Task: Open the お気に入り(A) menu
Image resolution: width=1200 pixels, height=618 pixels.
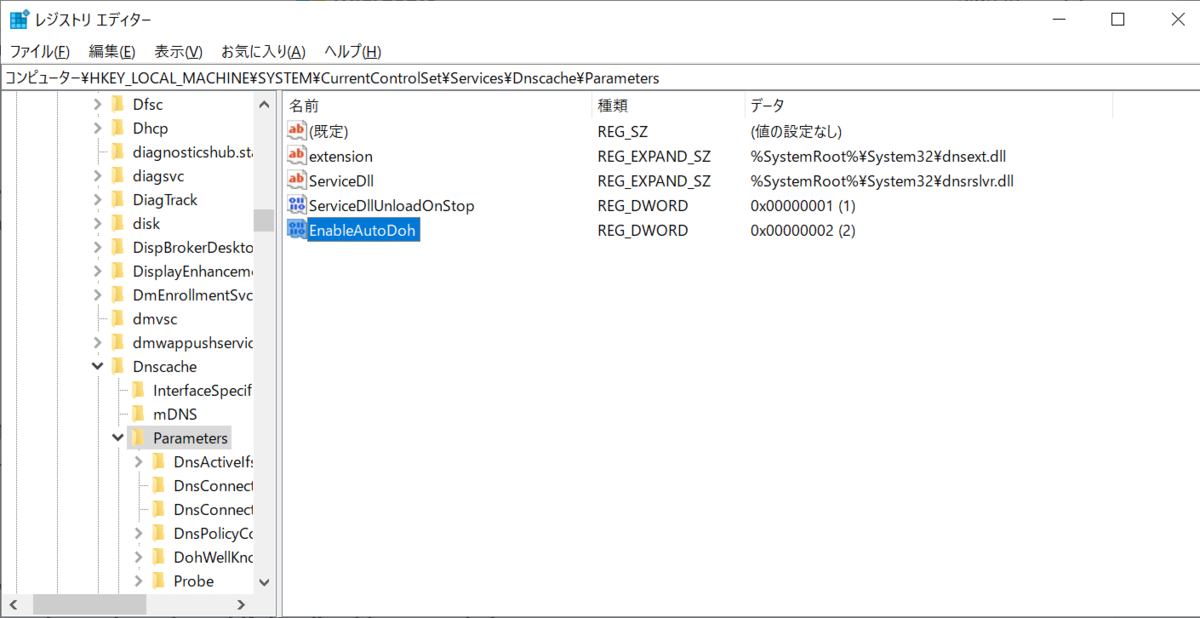Action: (x=263, y=51)
